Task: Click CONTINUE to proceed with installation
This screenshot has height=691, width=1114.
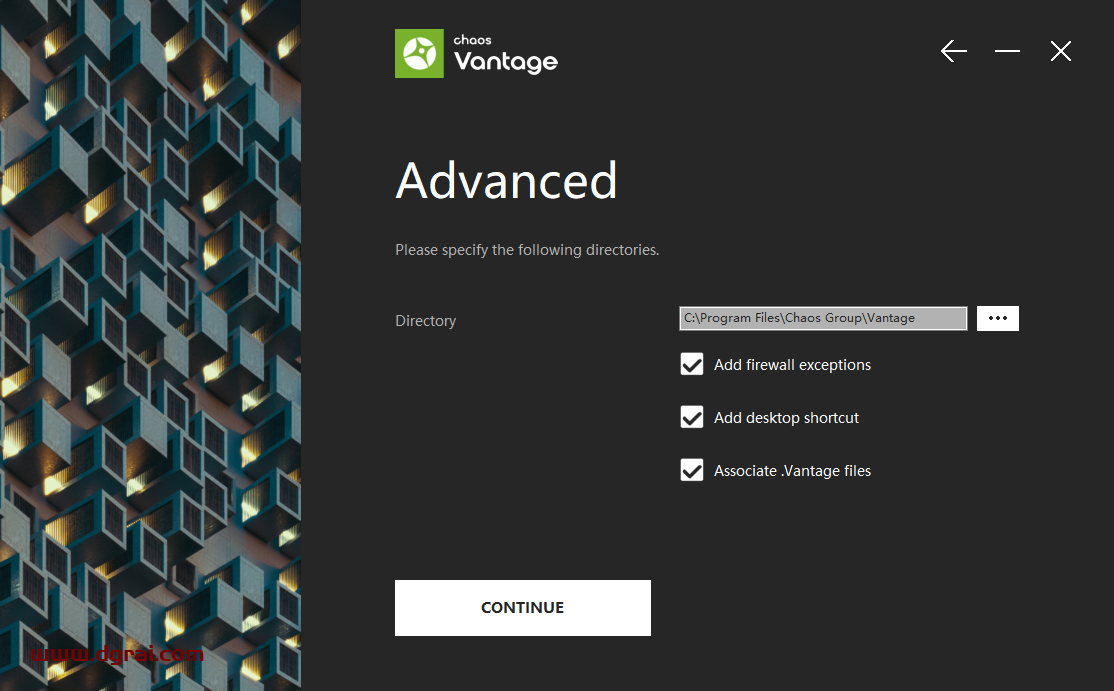Action: click(522, 607)
